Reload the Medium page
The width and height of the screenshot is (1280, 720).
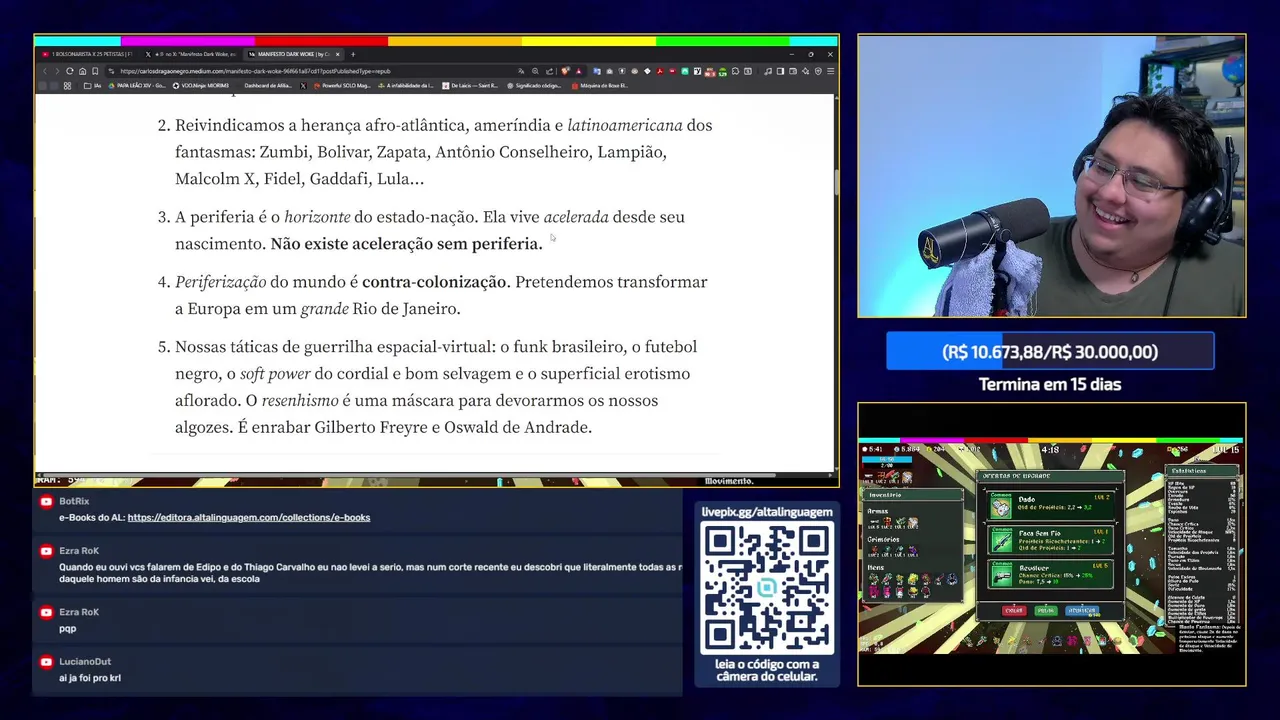[x=70, y=71]
